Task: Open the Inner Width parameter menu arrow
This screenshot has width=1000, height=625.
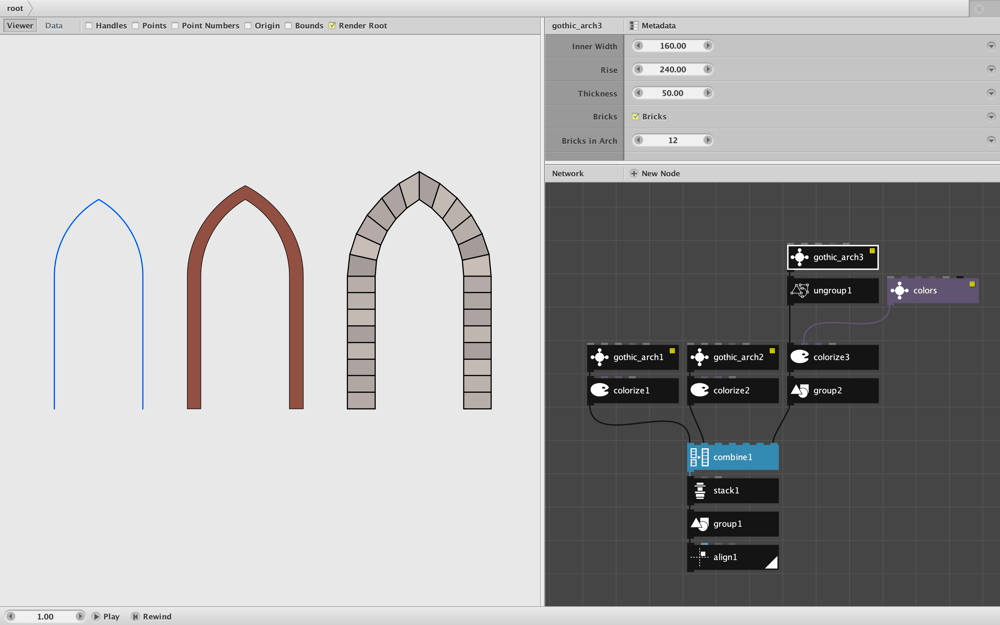Action: [991, 46]
